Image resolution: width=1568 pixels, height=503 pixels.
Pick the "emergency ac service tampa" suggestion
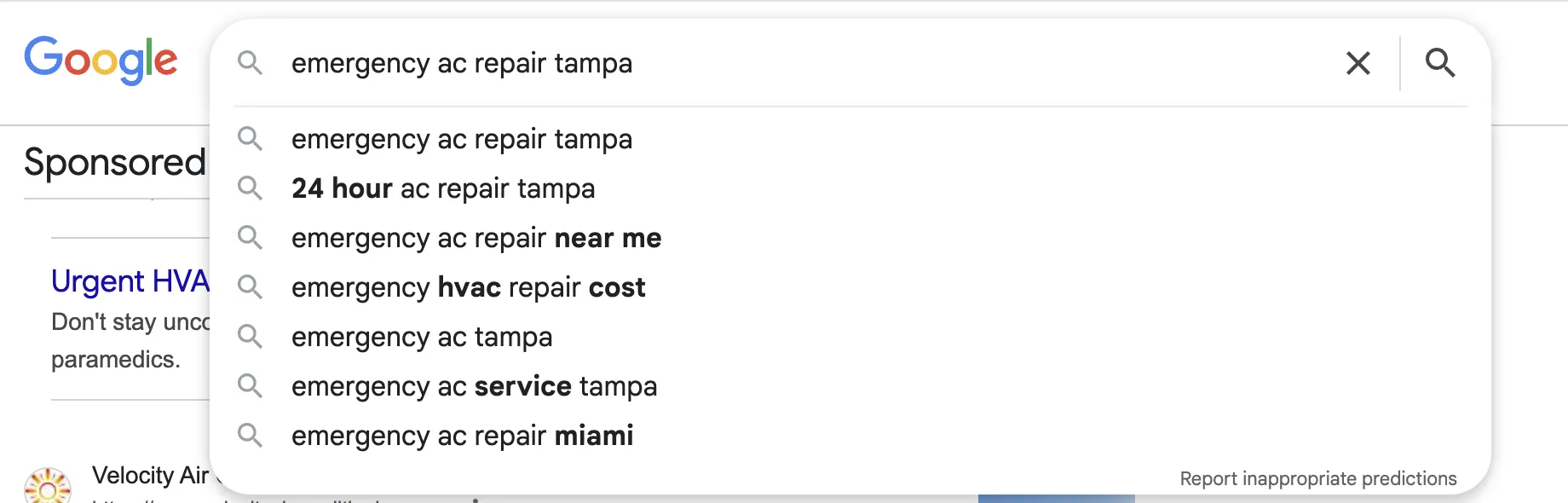474,386
